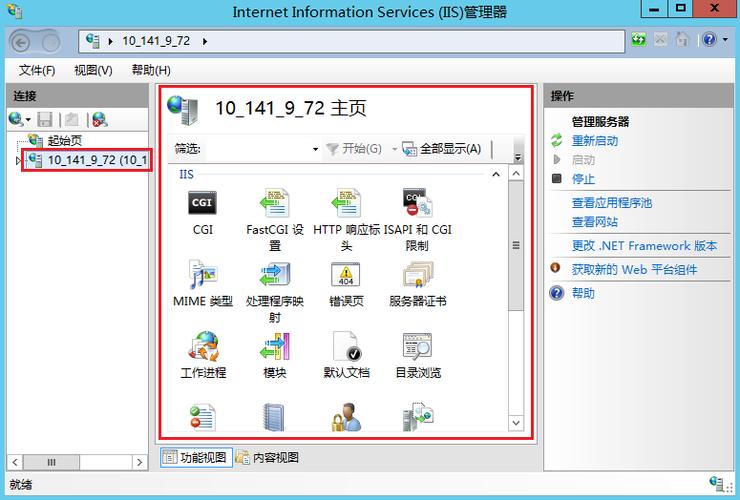
Task: Click the help question mark toolbar icon
Action: pyautogui.click(x=709, y=40)
